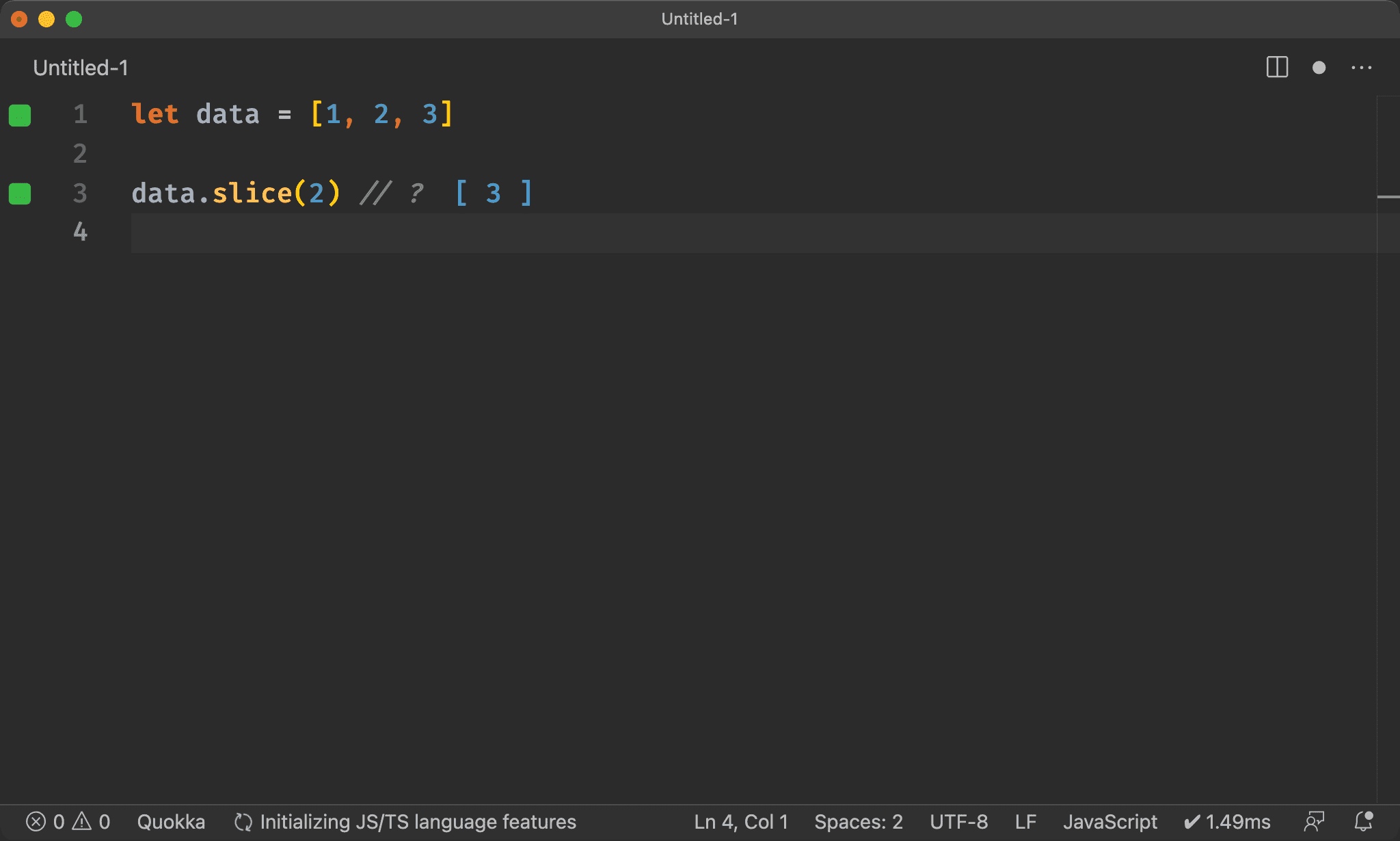Click the yellow minimize window button
1400x841 pixels.
click(x=46, y=19)
